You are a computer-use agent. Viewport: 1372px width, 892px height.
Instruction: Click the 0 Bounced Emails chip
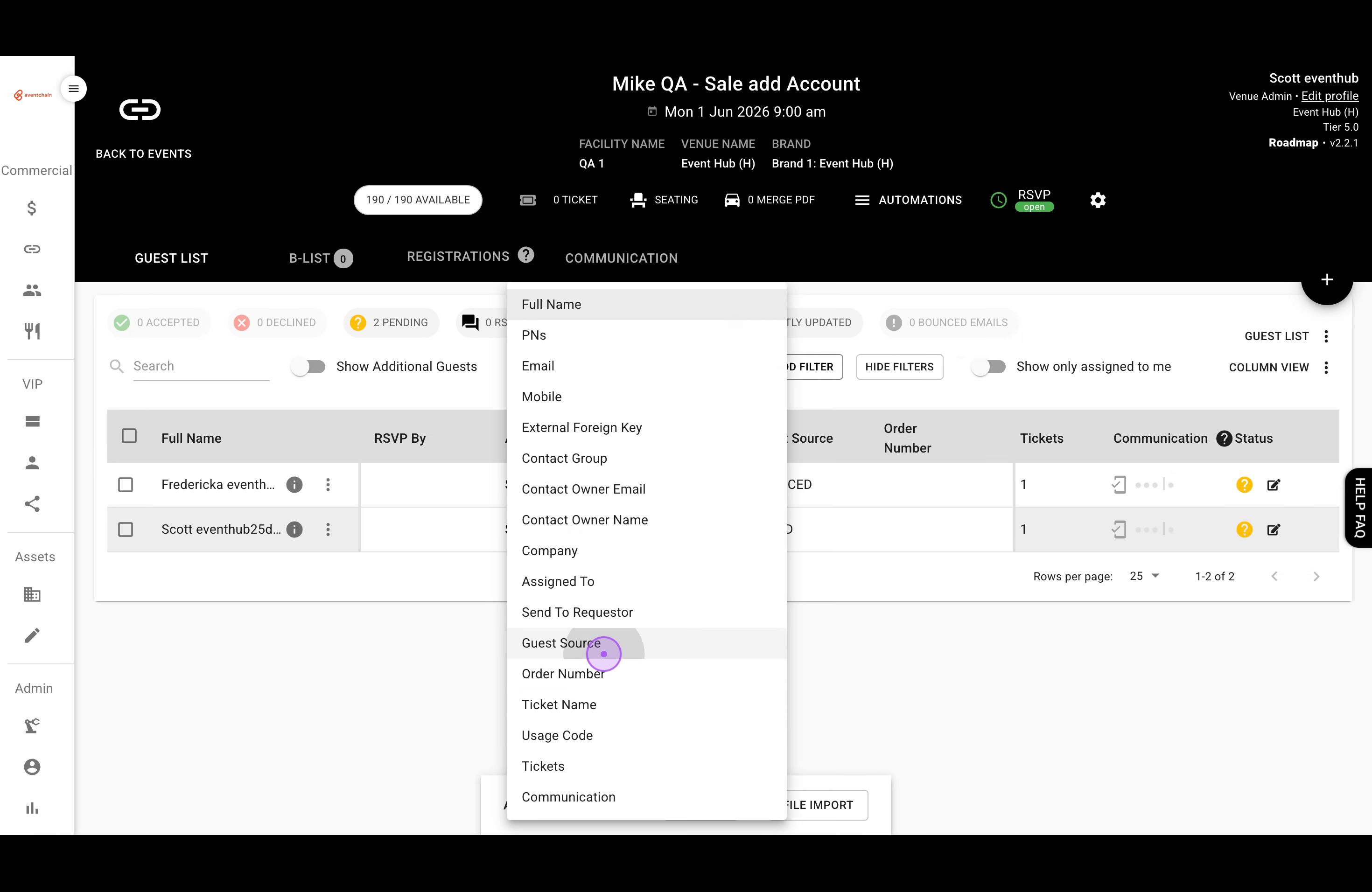949,323
